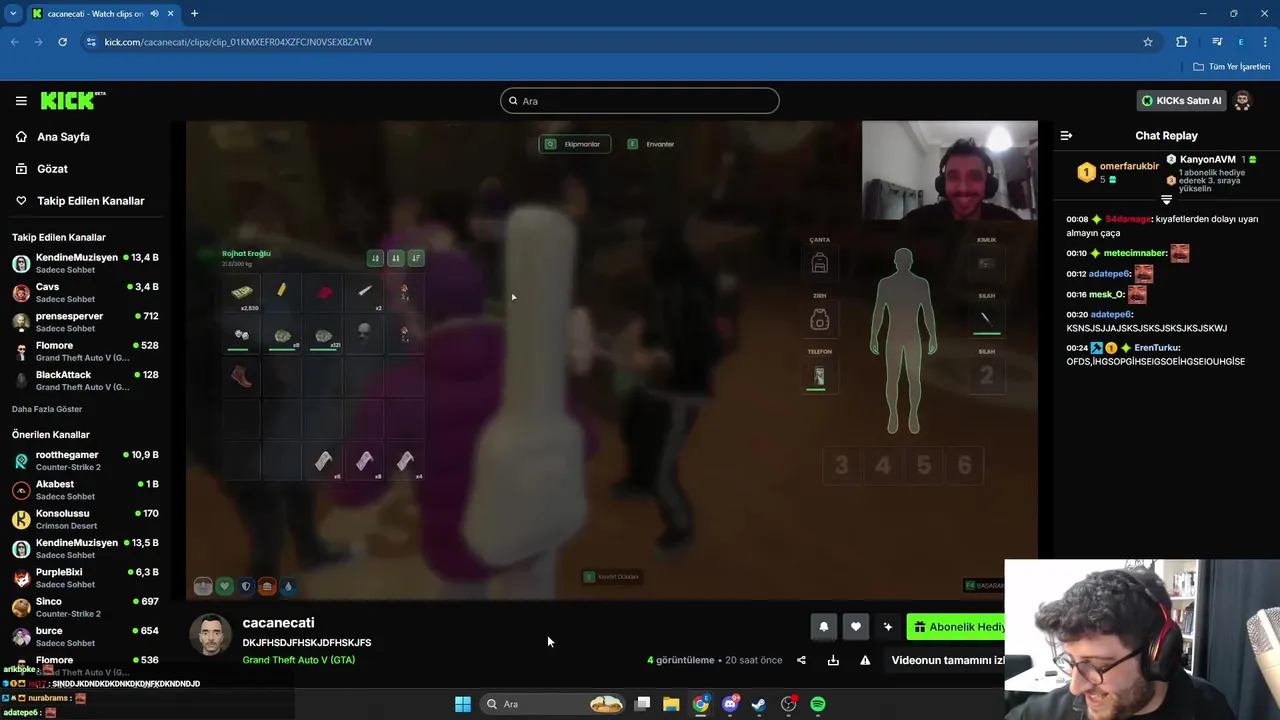Open Ana Sayfa in sidebar
Screen dimensions: 1280x720
click(x=63, y=137)
